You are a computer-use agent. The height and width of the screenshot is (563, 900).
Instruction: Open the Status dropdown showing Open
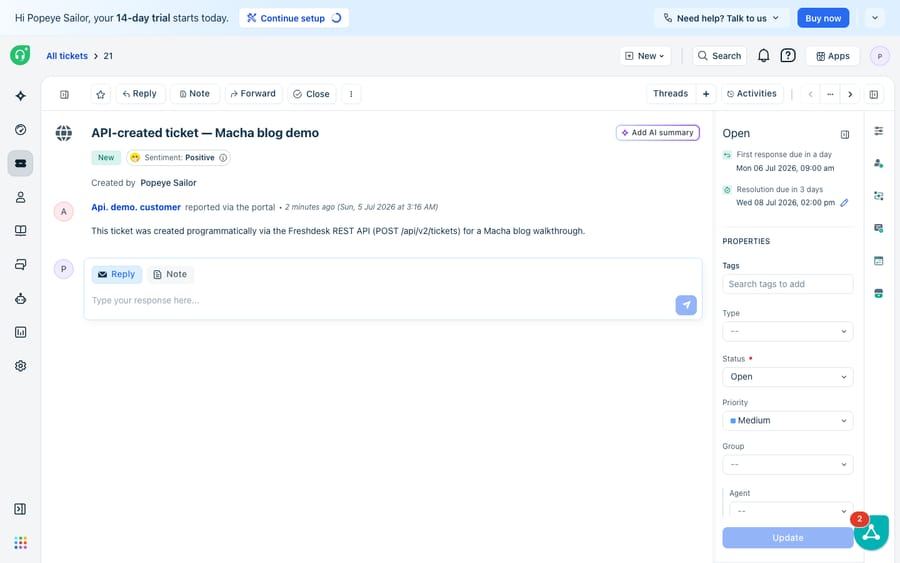click(x=788, y=377)
